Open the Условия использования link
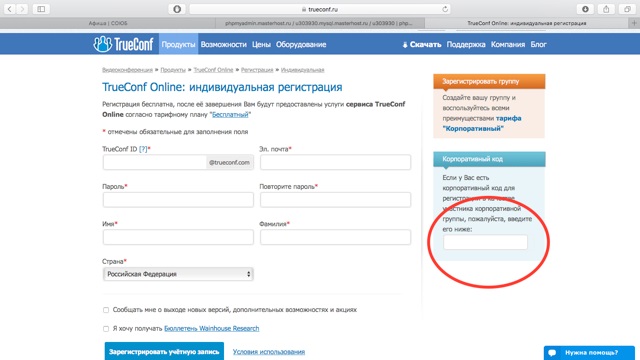Screen dimensions: 640x360 [x=269, y=351]
